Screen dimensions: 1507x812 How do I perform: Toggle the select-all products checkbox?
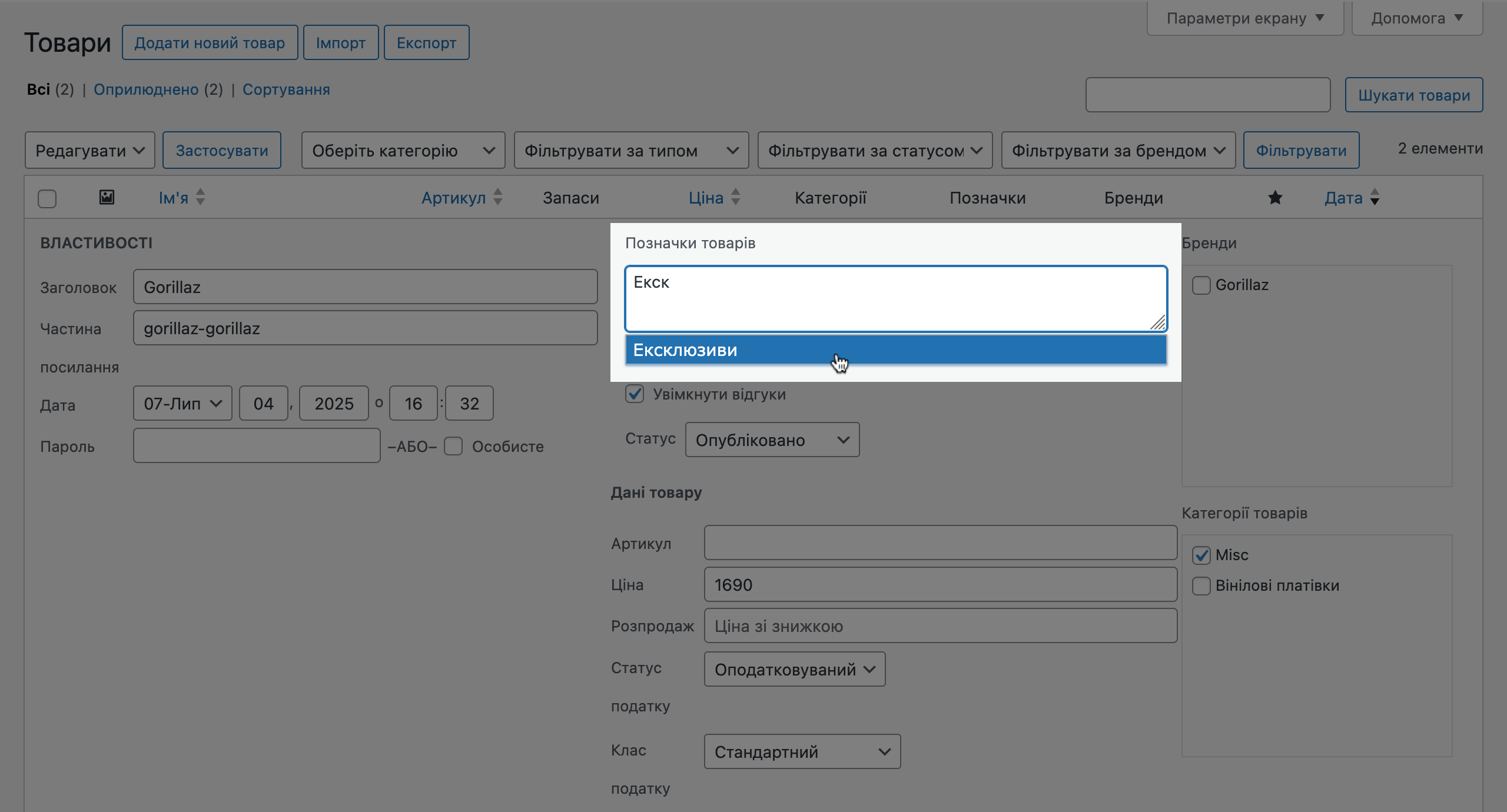[47, 199]
